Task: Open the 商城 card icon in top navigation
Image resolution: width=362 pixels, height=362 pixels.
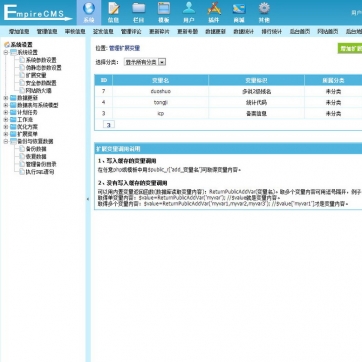Action: [239, 9]
